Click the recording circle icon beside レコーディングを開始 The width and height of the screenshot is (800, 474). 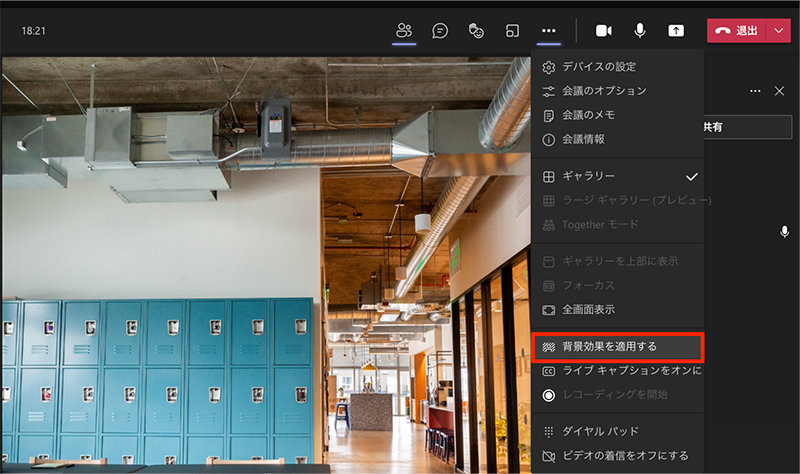[x=548, y=395]
